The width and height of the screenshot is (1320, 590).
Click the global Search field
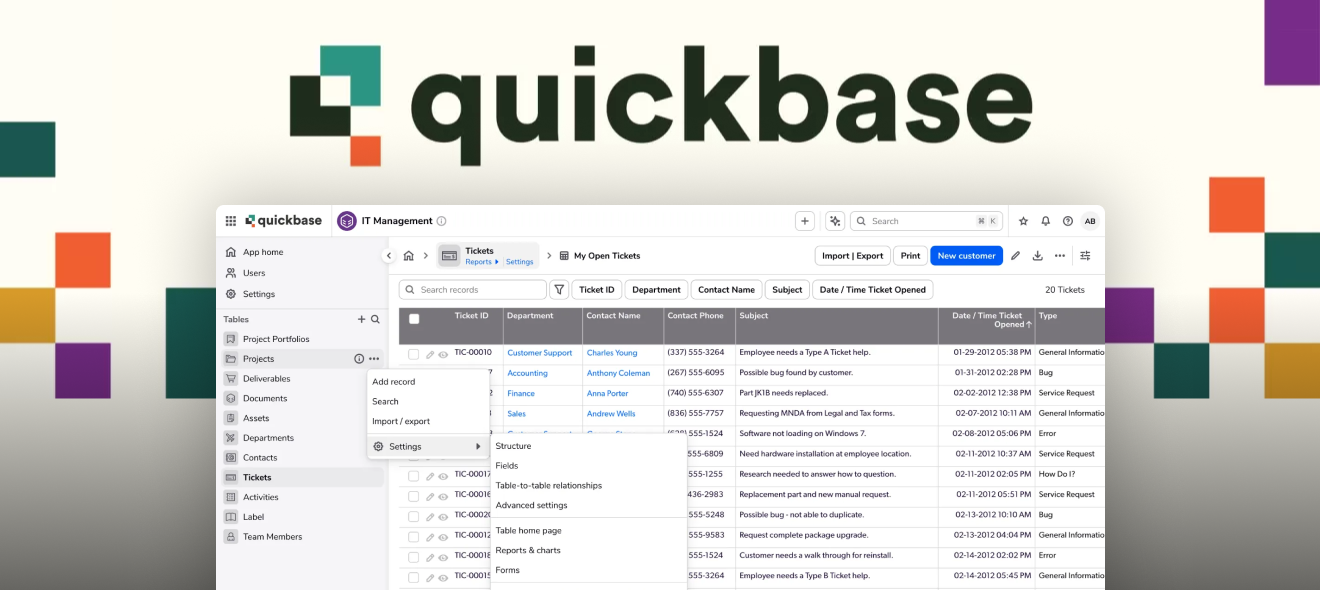926,221
